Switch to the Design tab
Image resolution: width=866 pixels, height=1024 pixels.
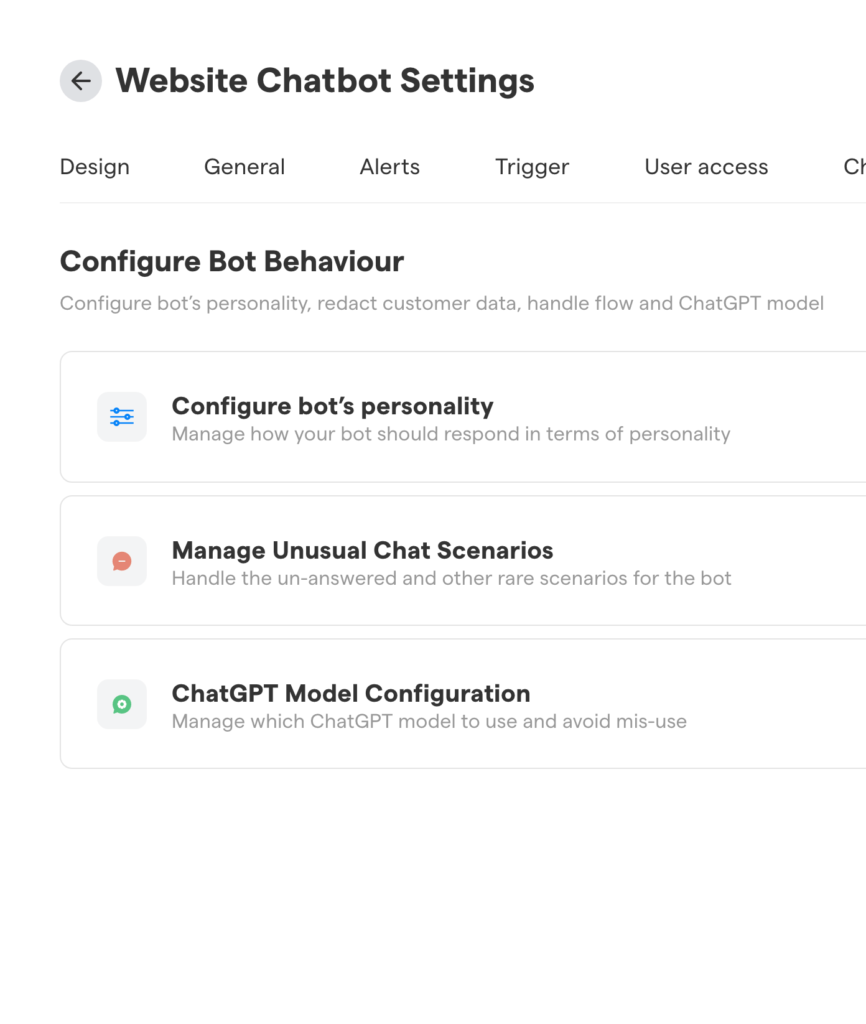click(x=95, y=167)
